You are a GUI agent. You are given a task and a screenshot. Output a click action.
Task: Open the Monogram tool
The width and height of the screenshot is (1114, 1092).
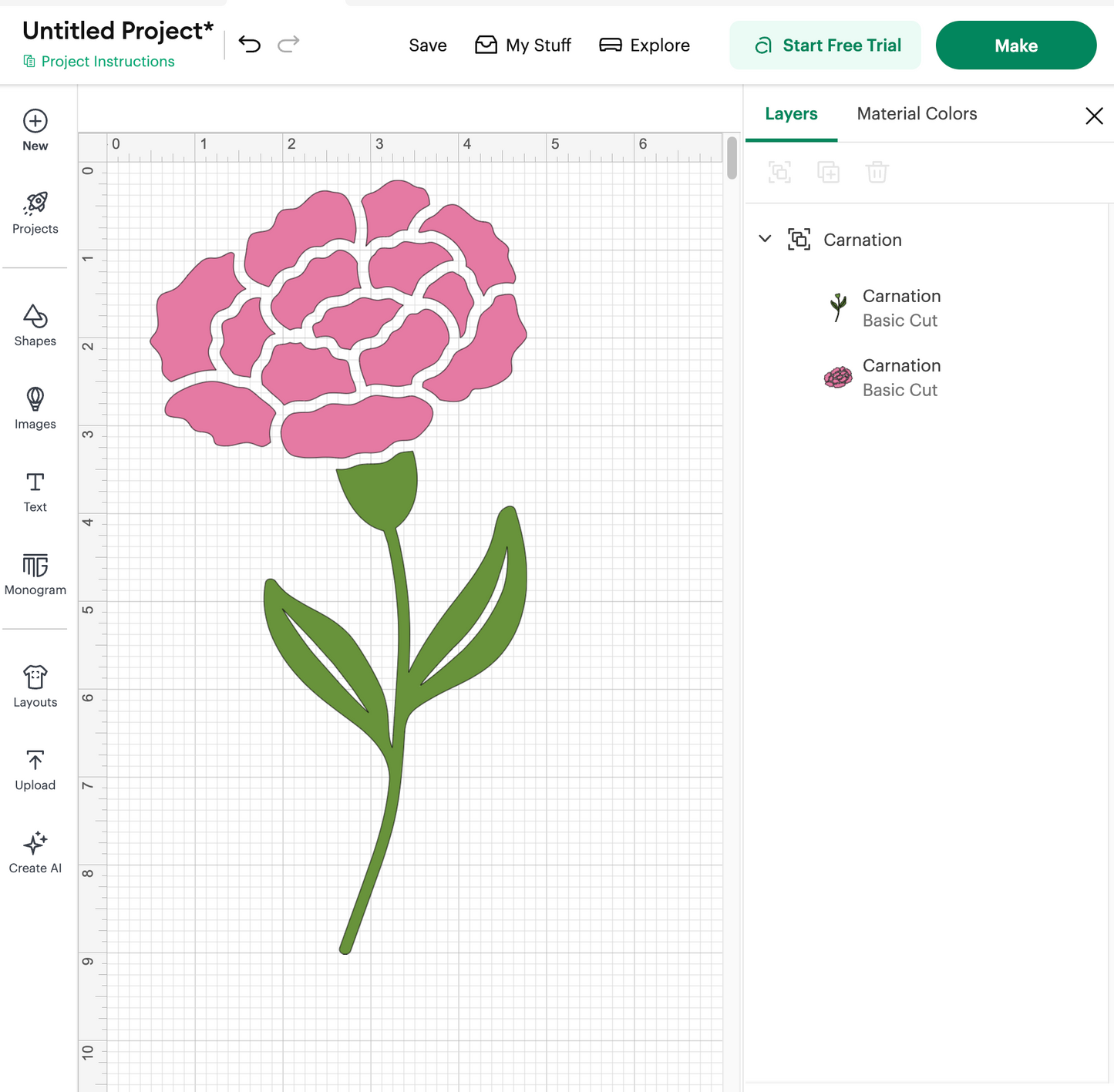35,575
